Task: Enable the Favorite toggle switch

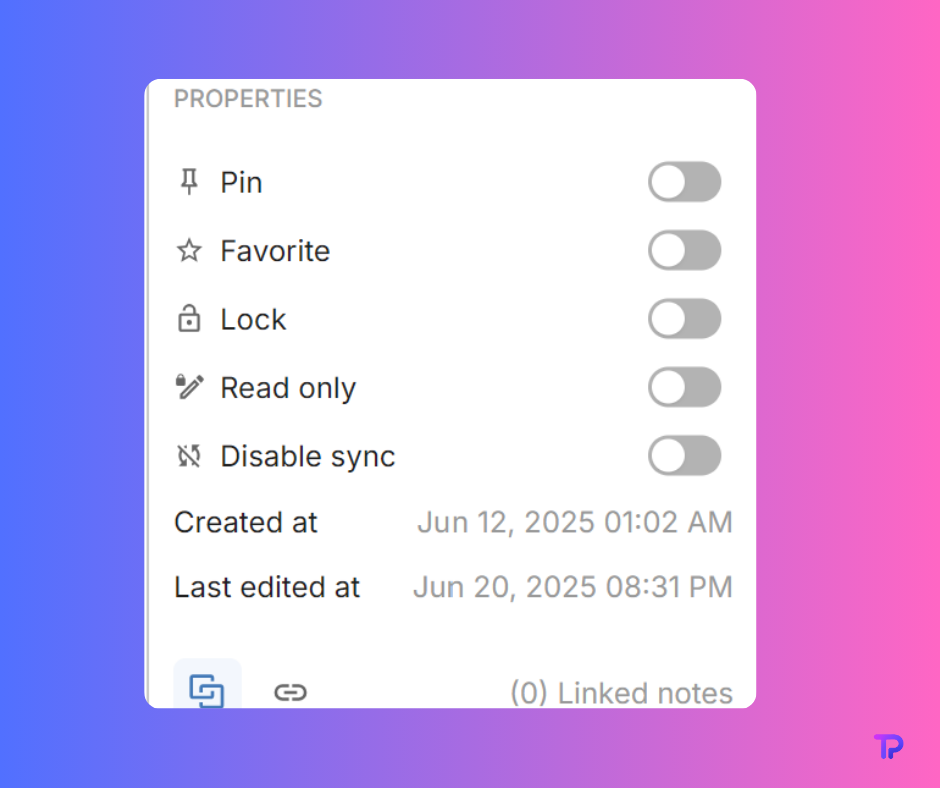Action: click(x=684, y=250)
